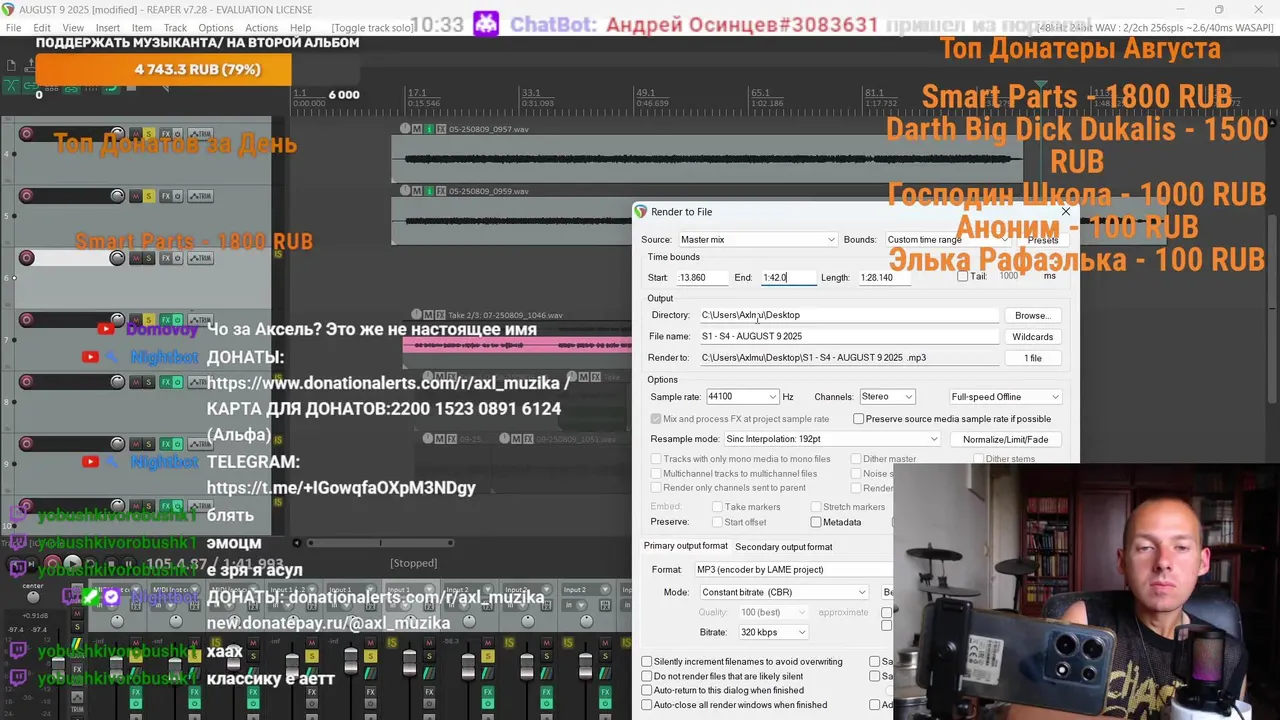1280x720 pixels.
Task: Open the Sample rate 44100 dropdown
Action: point(741,397)
